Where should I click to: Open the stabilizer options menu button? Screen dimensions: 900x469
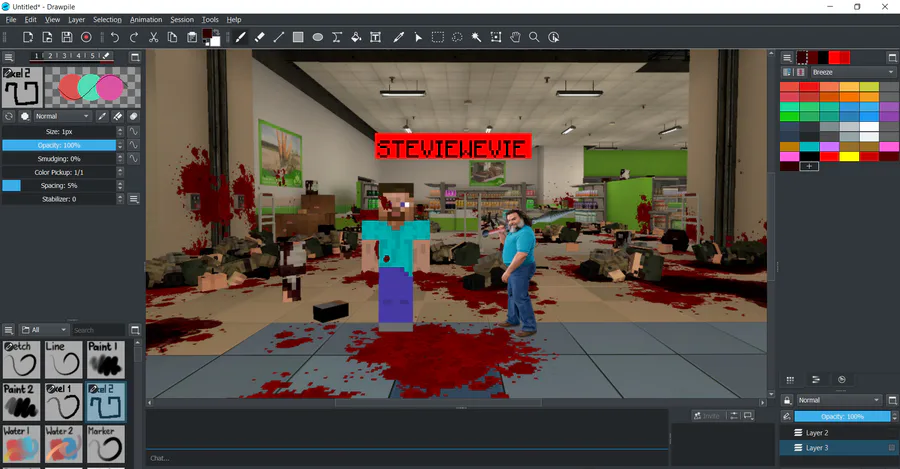(133, 199)
